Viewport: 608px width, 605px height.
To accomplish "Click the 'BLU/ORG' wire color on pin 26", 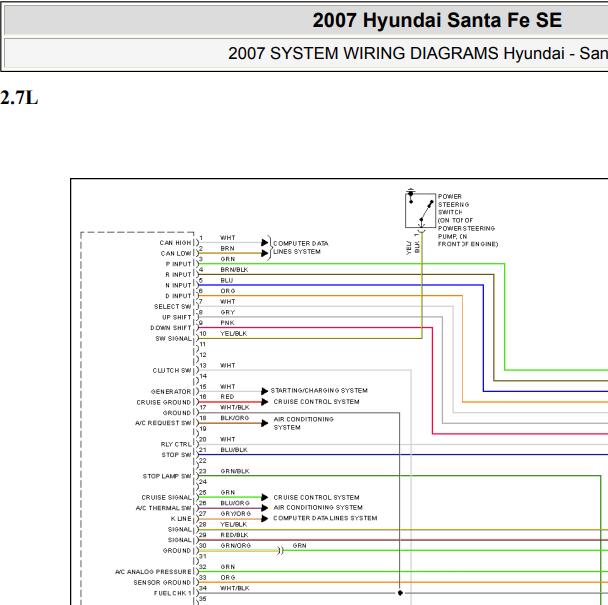I will point(235,503).
